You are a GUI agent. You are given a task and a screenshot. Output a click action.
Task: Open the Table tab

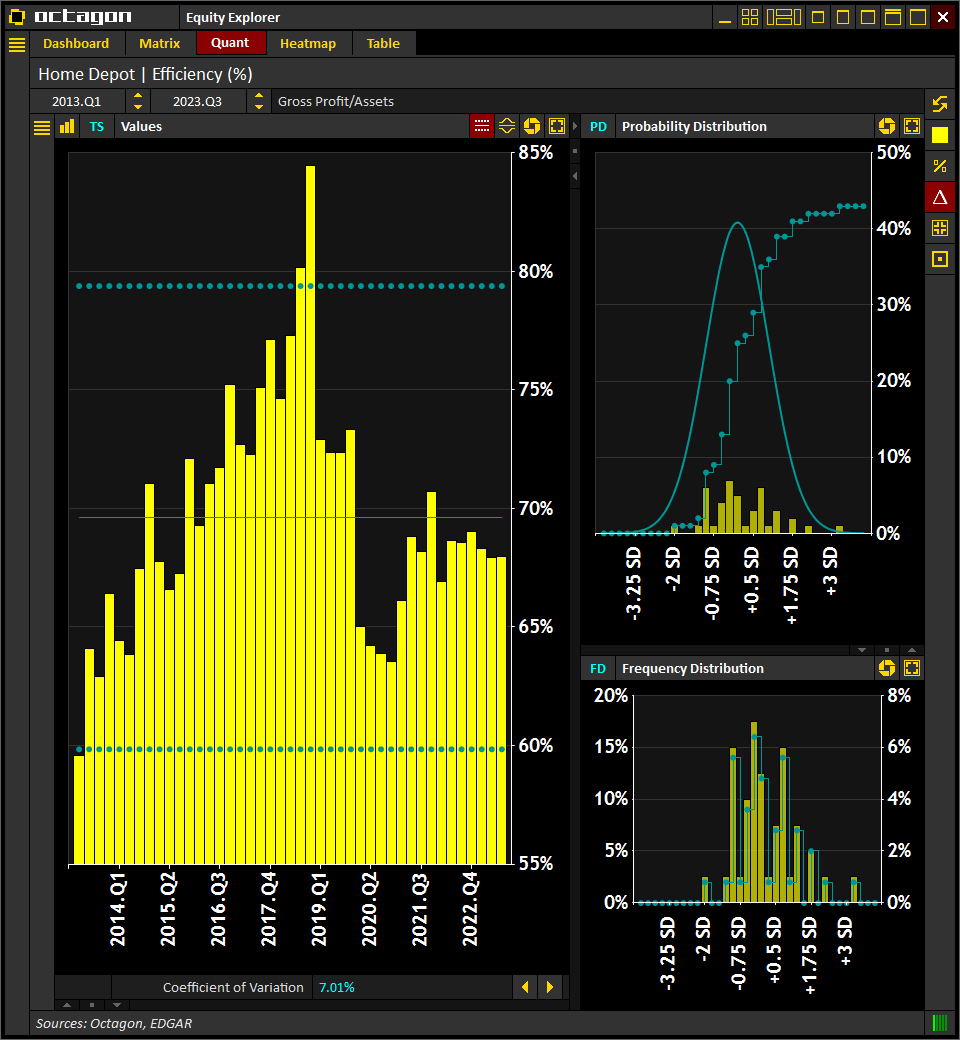pos(383,44)
